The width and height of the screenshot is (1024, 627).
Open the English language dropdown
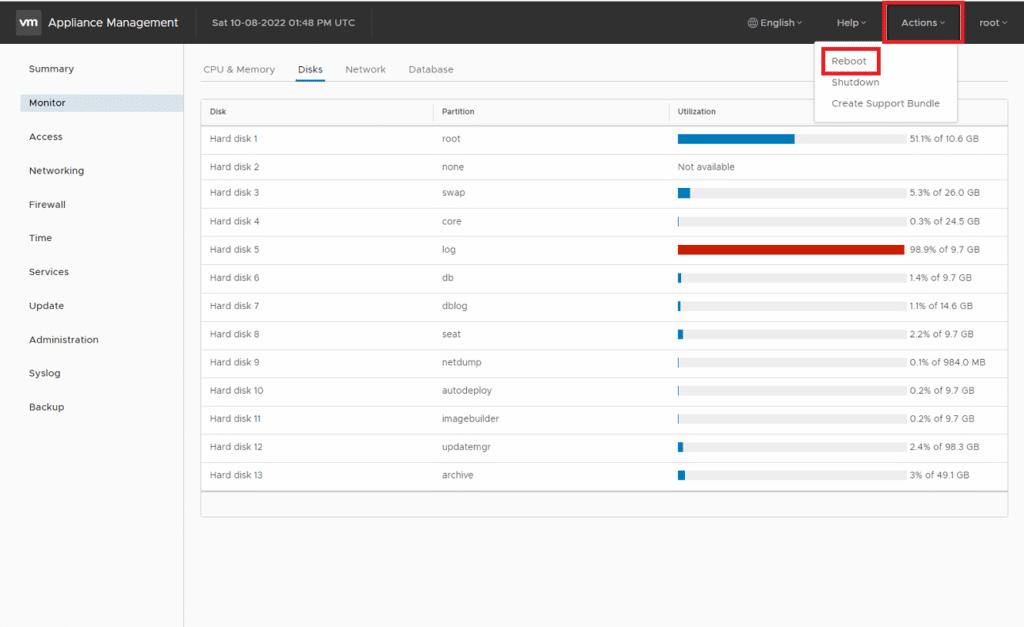coord(775,23)
